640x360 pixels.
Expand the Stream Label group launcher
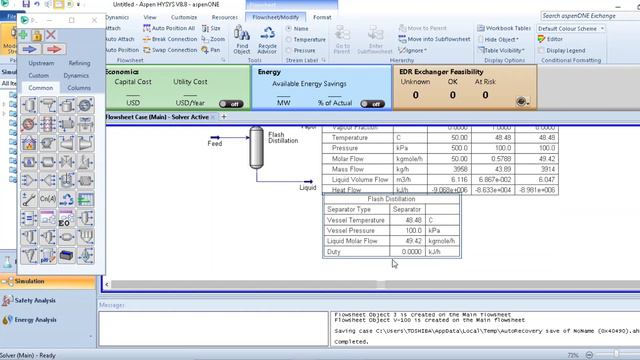coord(324,60)
